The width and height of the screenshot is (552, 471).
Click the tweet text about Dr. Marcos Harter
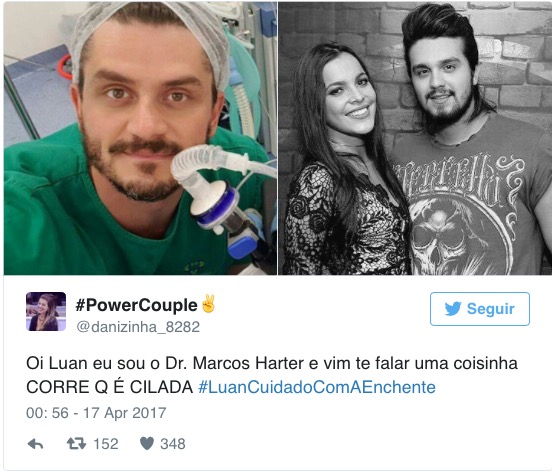272,375
